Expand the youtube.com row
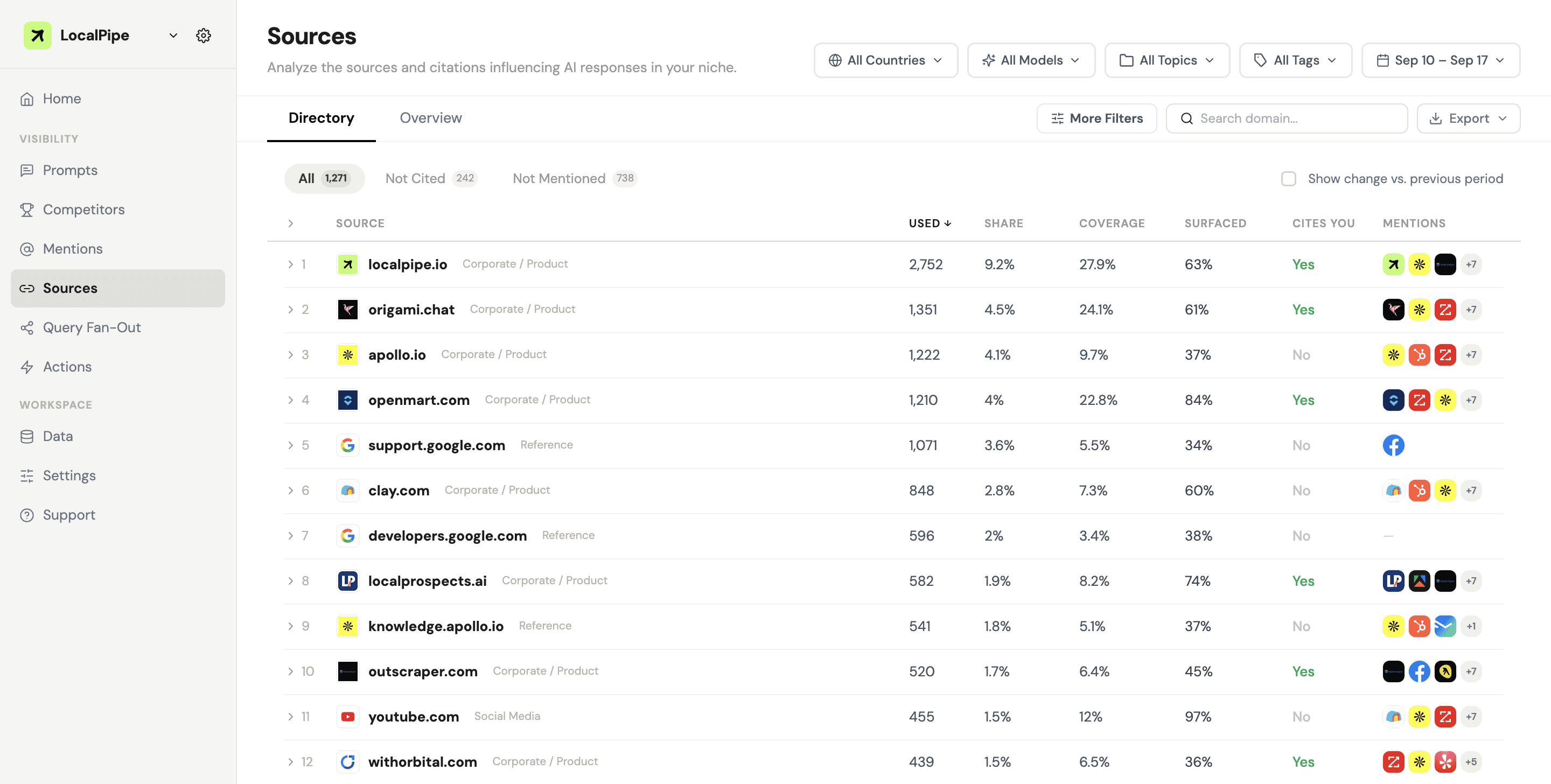1551x784 pixels. [x=291, y=717]
